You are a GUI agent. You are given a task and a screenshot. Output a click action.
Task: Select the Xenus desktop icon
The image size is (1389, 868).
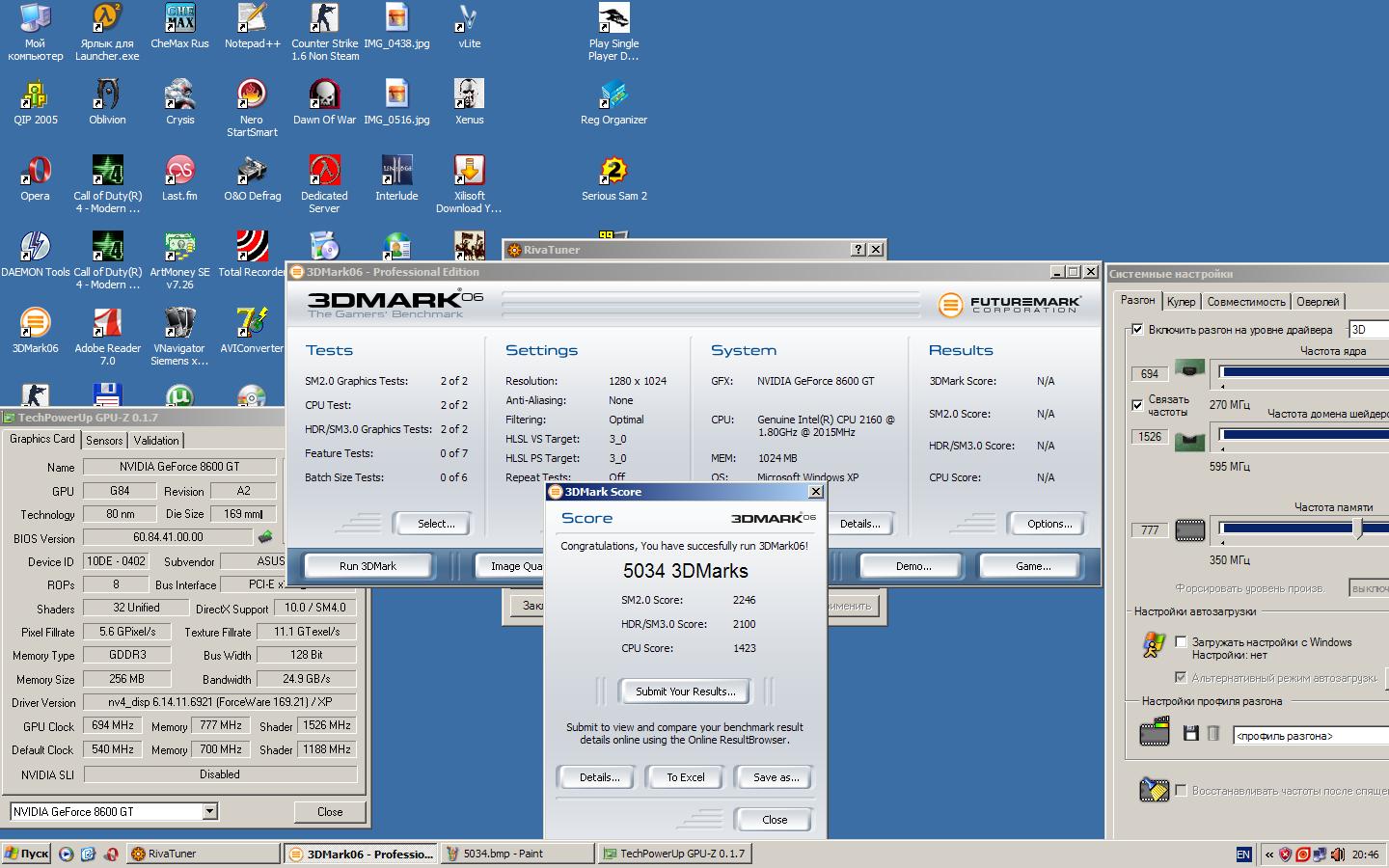[469, 101]
